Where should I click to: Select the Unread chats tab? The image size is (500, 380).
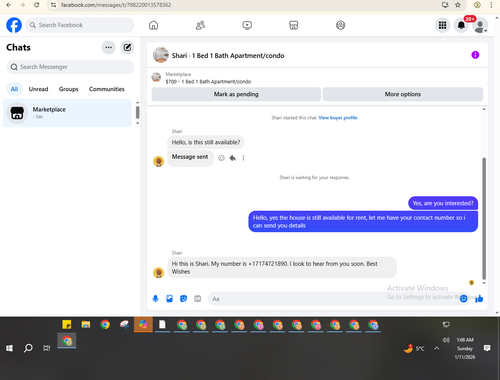(38, 89)
